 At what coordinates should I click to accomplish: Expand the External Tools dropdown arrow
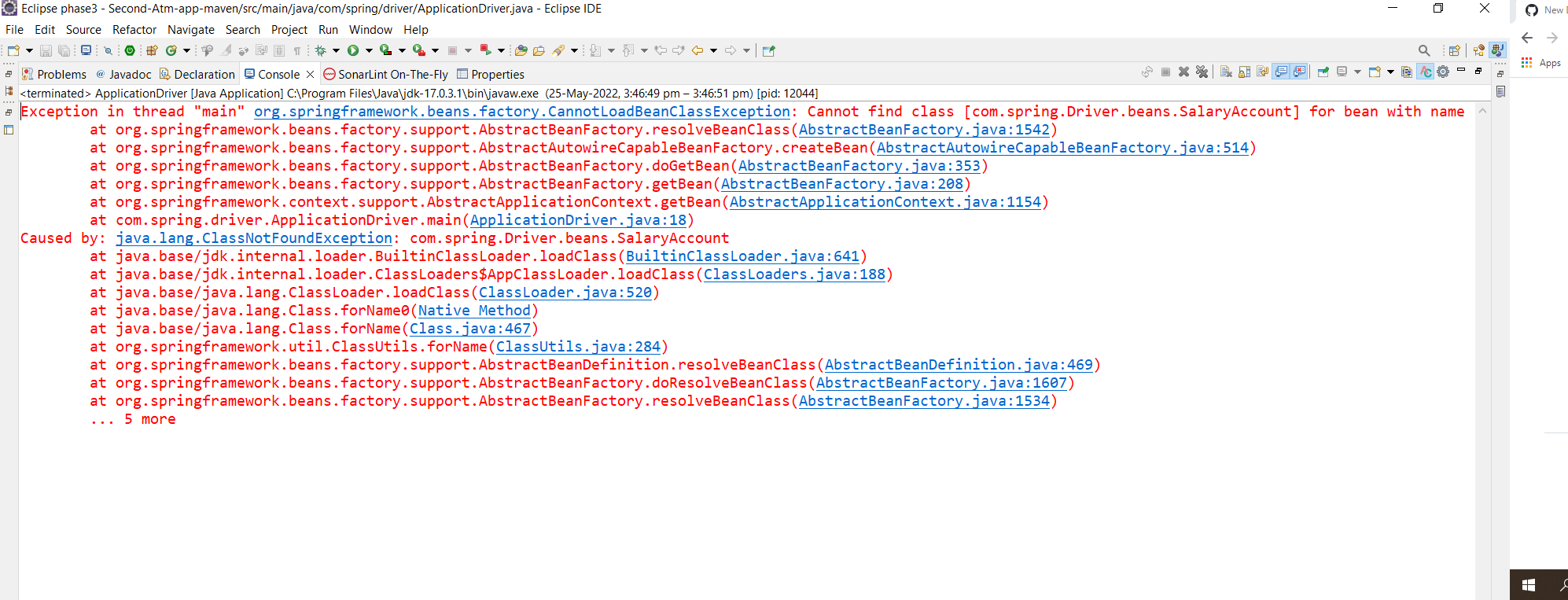click(435, 50)
